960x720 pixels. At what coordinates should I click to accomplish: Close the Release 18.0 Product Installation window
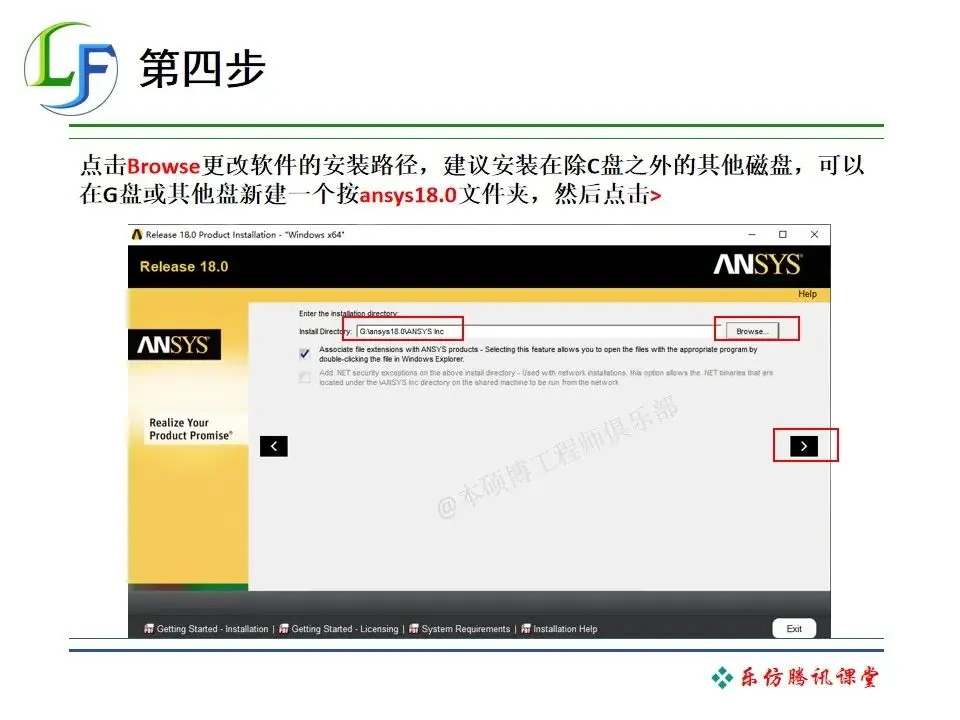[x=814, y=234]
